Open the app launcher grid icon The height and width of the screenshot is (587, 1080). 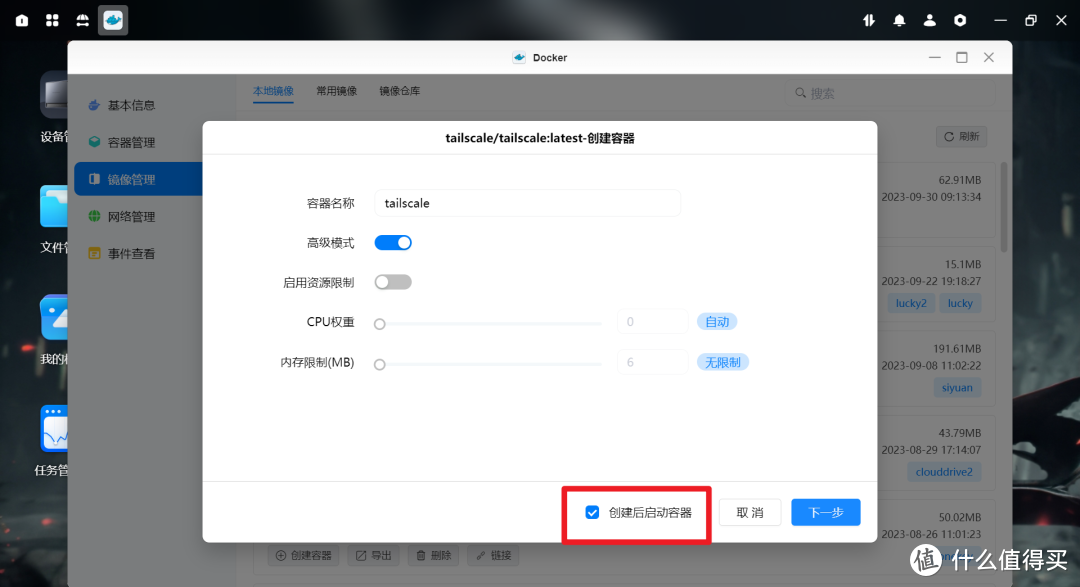[x=51, y=20]
